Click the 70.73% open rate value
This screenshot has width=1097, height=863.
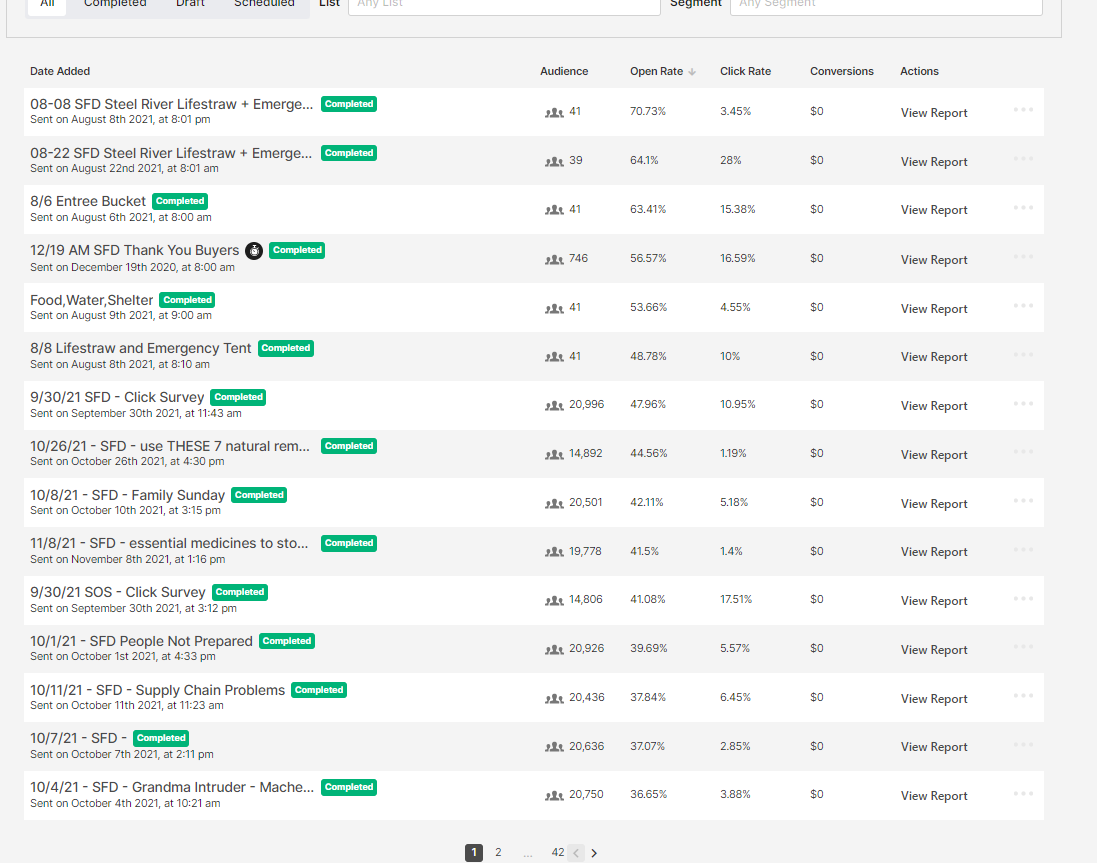point(648,111)
